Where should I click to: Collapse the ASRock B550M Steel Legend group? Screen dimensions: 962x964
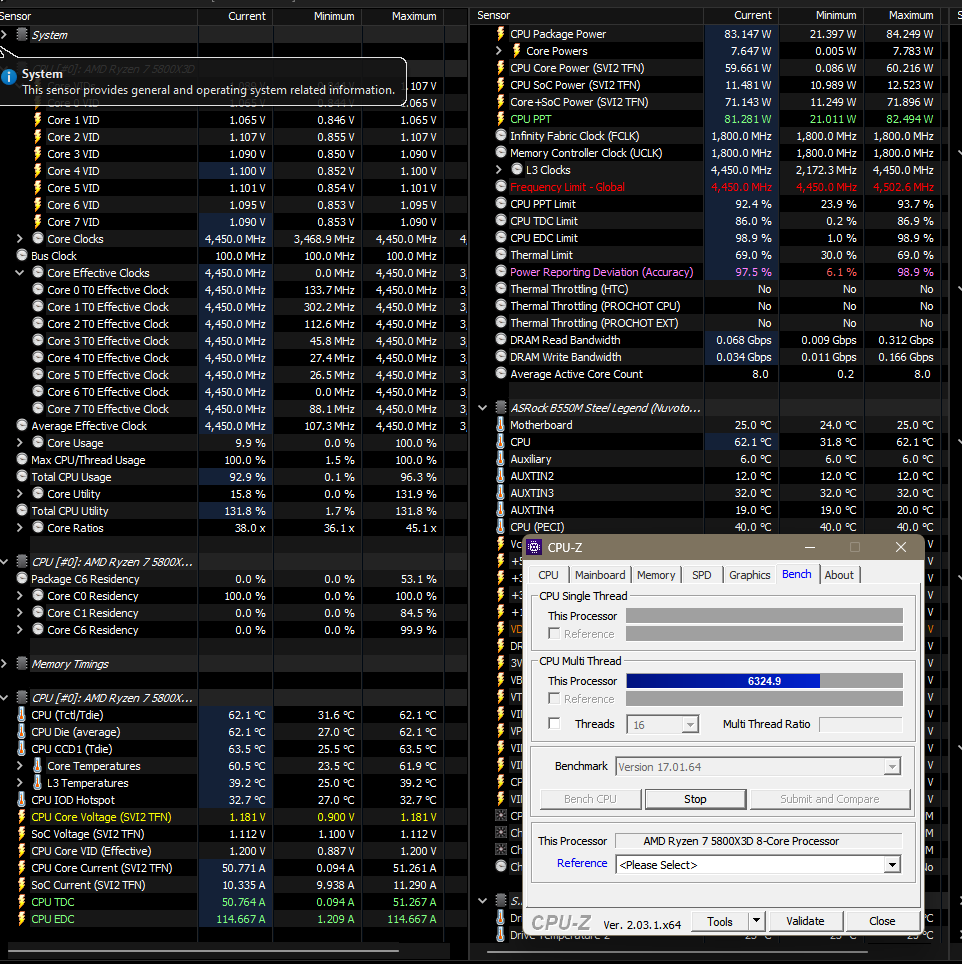pyautogui.click(x=483, y=407)
